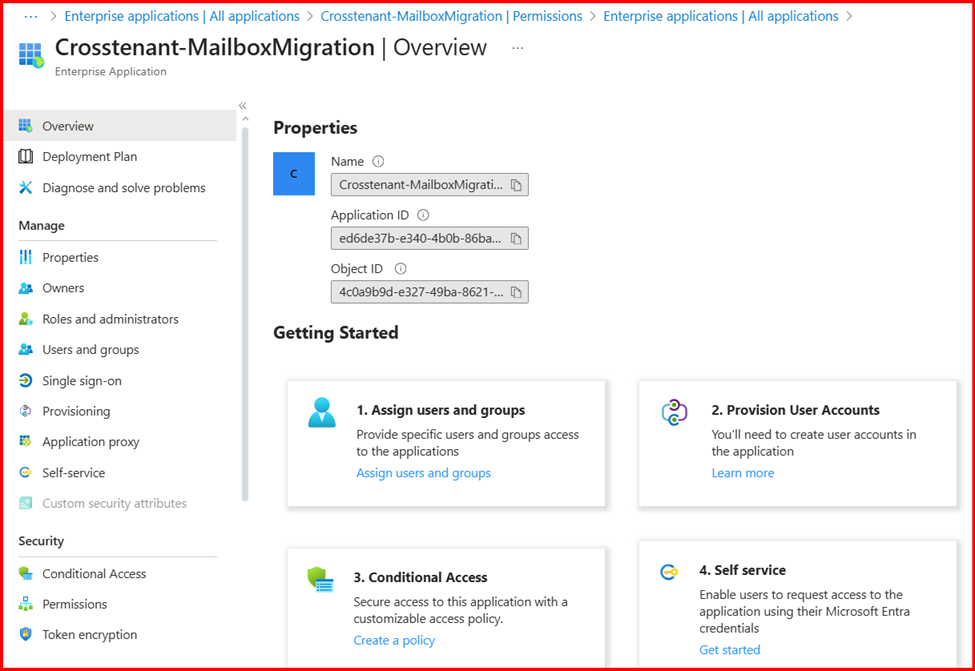Click the info icon next to Object ID
975x671 pixels.
tap(401, 269)
